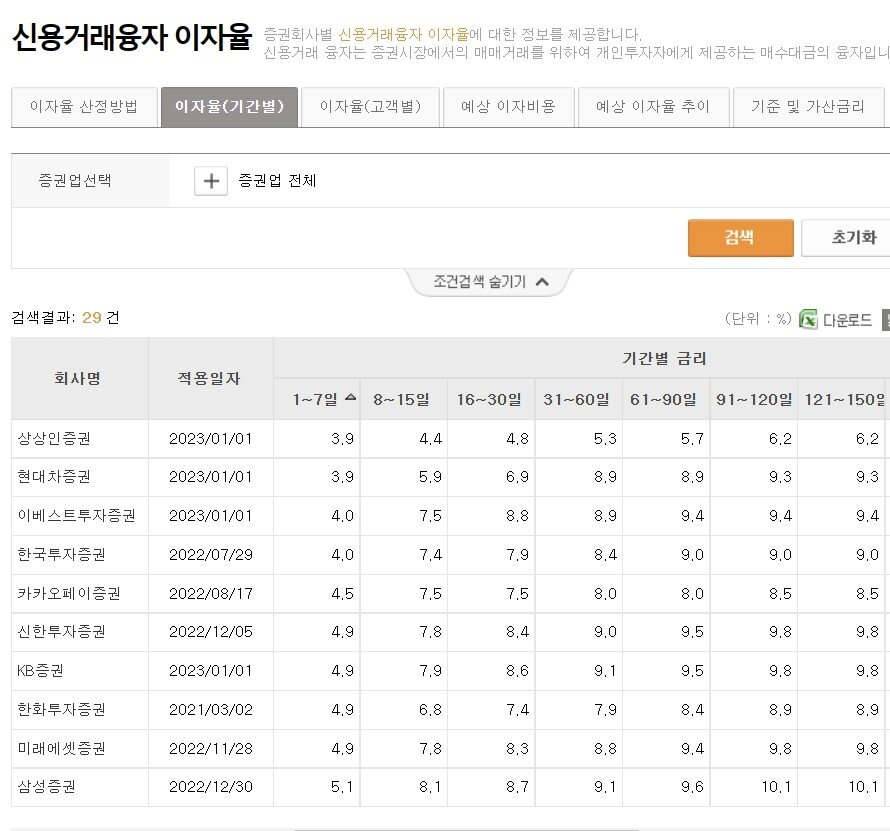Open the 예상 이자비용 tab

(509, 107)
